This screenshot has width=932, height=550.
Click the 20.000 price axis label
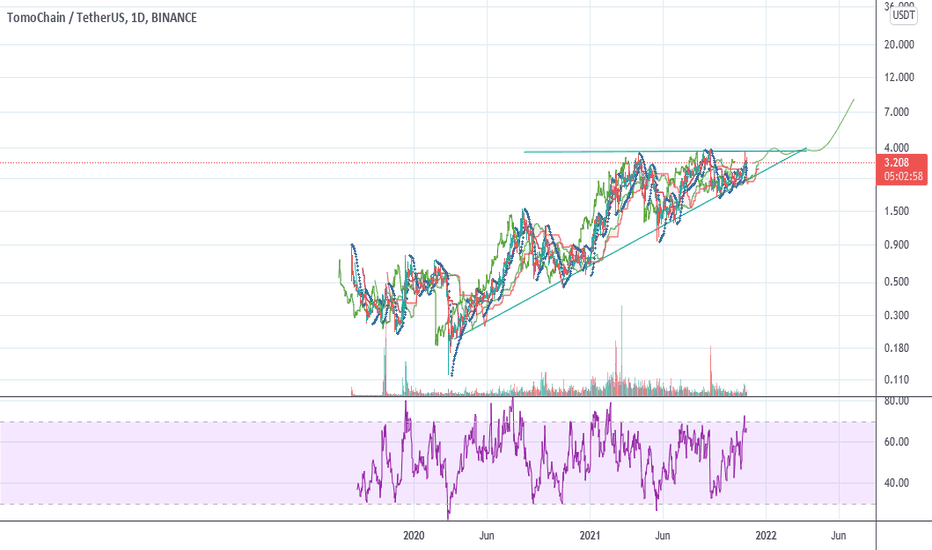[899, 45]
